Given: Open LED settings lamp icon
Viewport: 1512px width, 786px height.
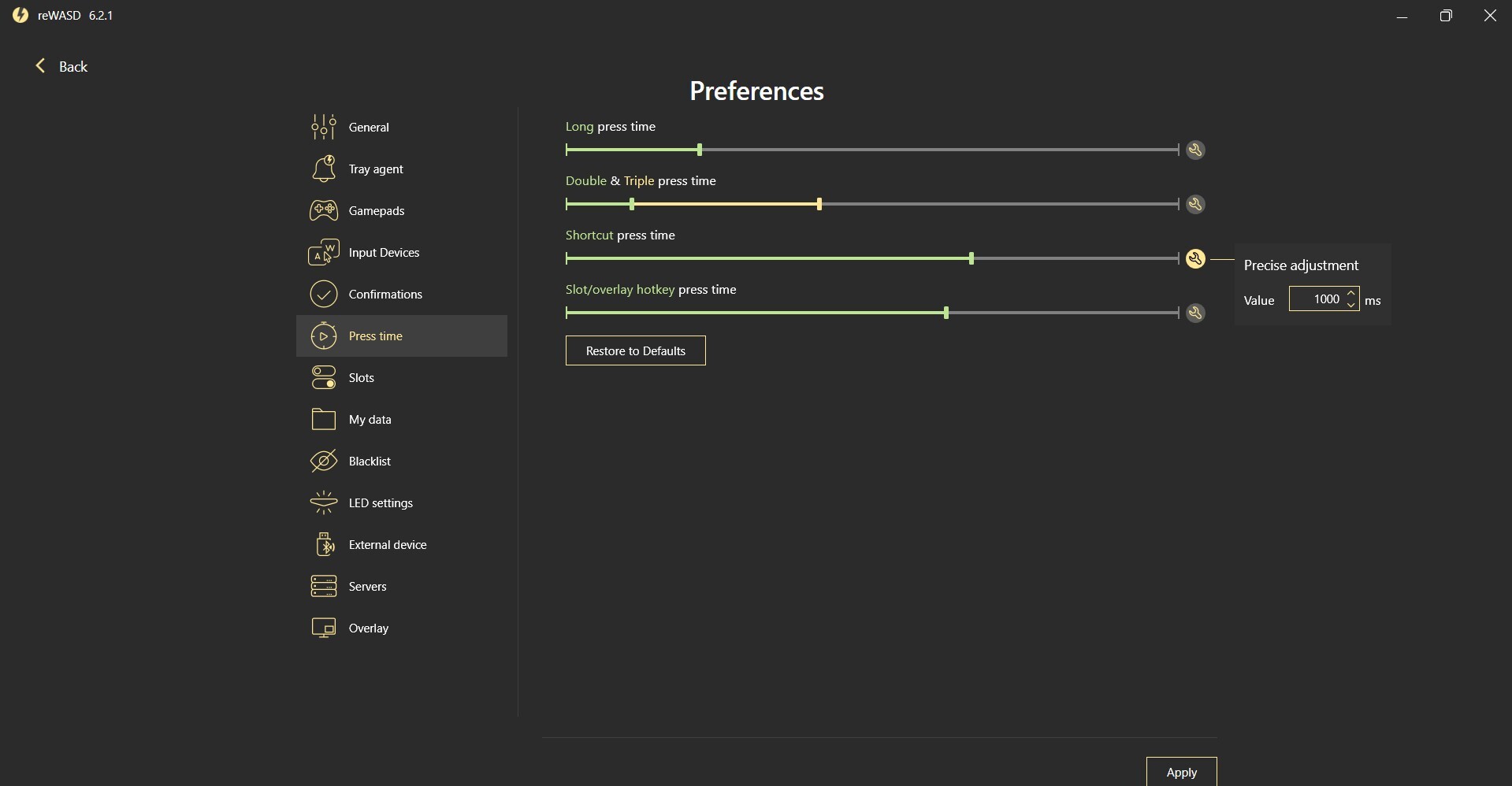Looking at the screenshot, I should coord(324,503).
